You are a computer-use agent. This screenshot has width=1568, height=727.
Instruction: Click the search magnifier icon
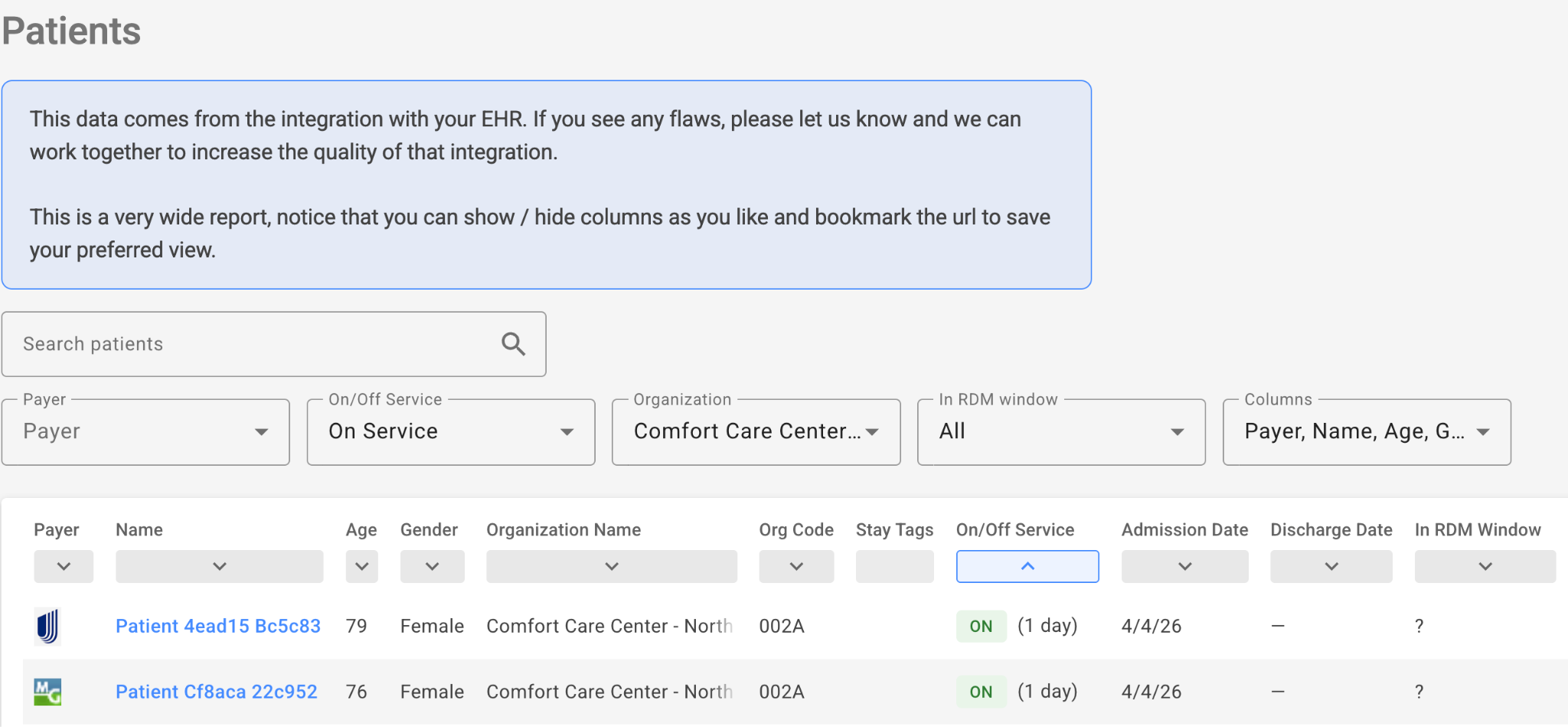pos(513,344)
